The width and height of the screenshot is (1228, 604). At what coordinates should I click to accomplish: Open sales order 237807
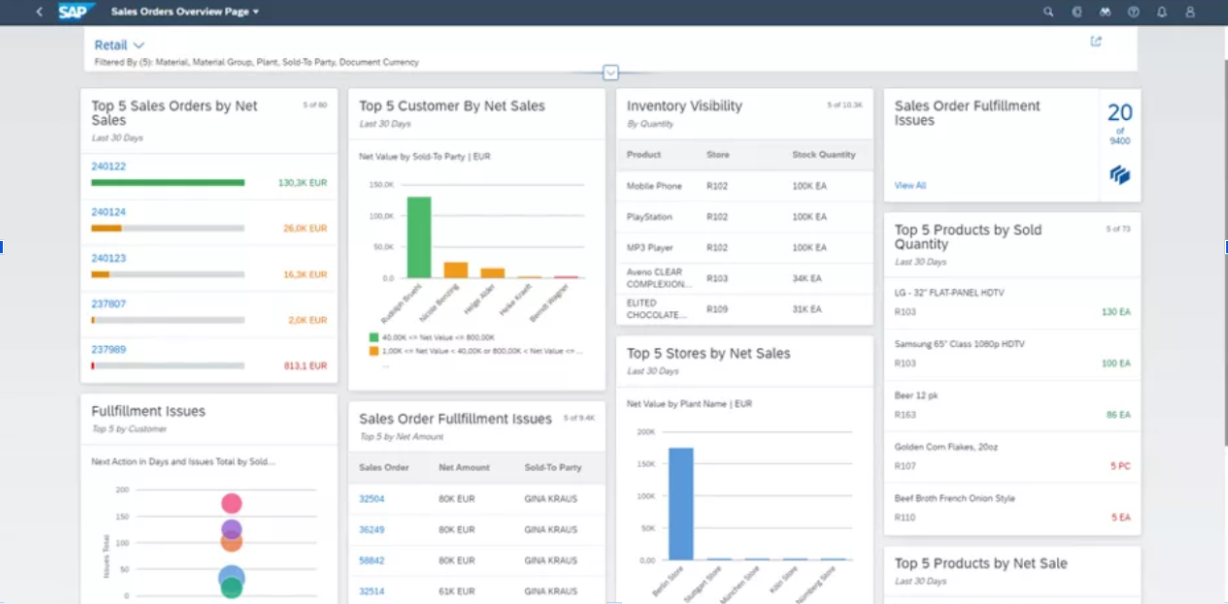point(108,304)
